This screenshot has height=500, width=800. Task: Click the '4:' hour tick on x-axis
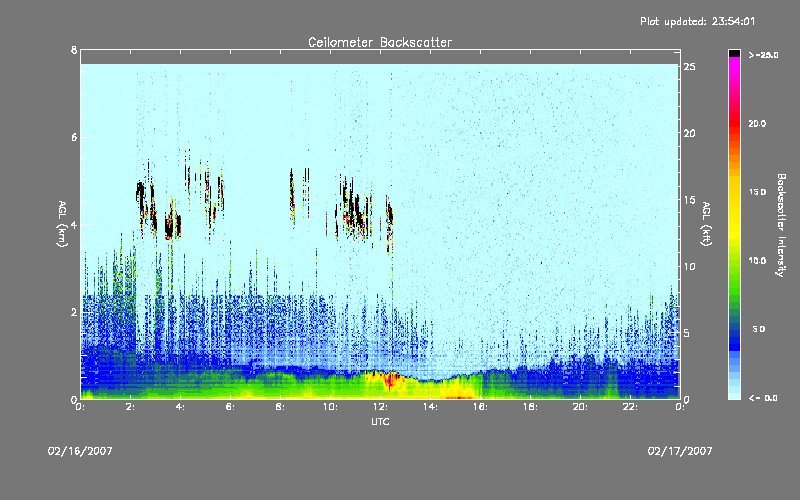[x=181, y=407]
